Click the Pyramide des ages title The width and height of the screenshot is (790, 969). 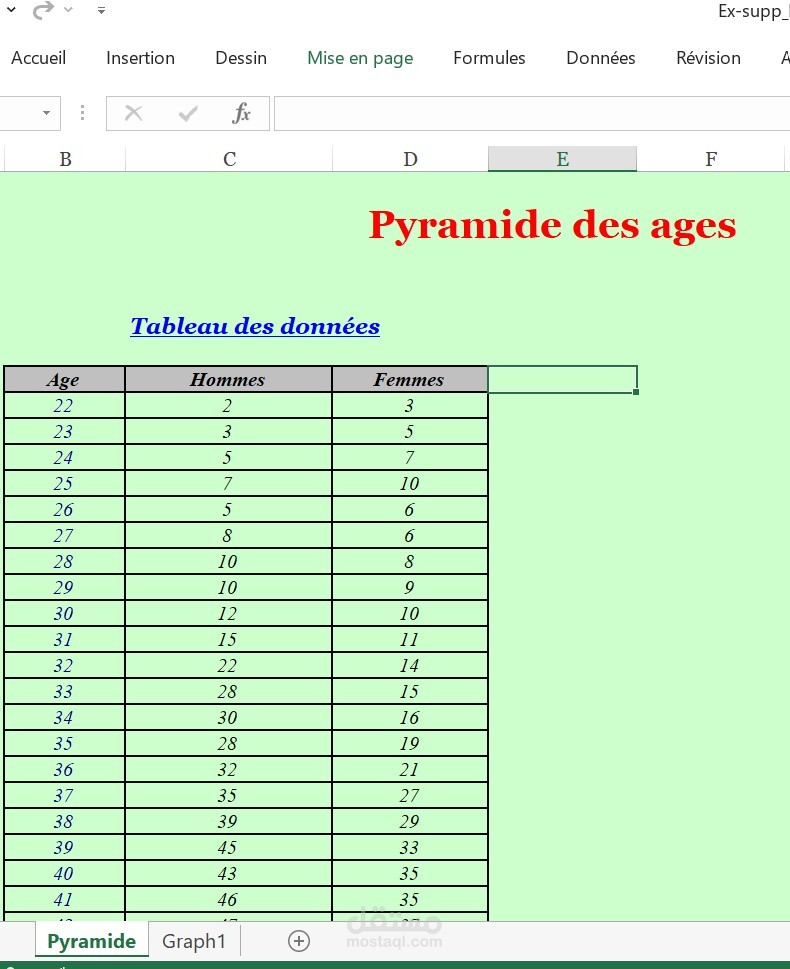[x=553, y=226]
